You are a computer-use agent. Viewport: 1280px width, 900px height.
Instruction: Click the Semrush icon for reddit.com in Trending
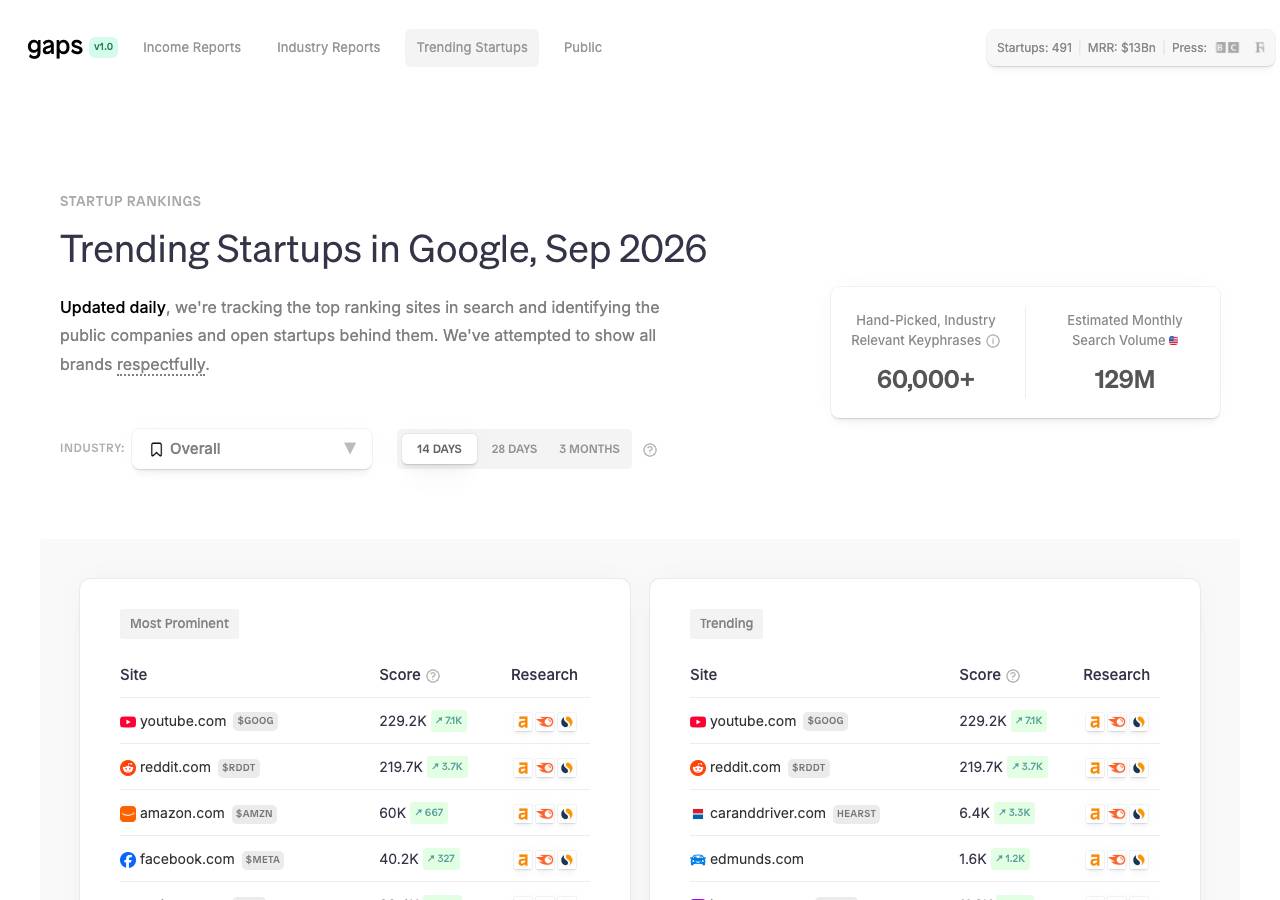[1117, 767]
